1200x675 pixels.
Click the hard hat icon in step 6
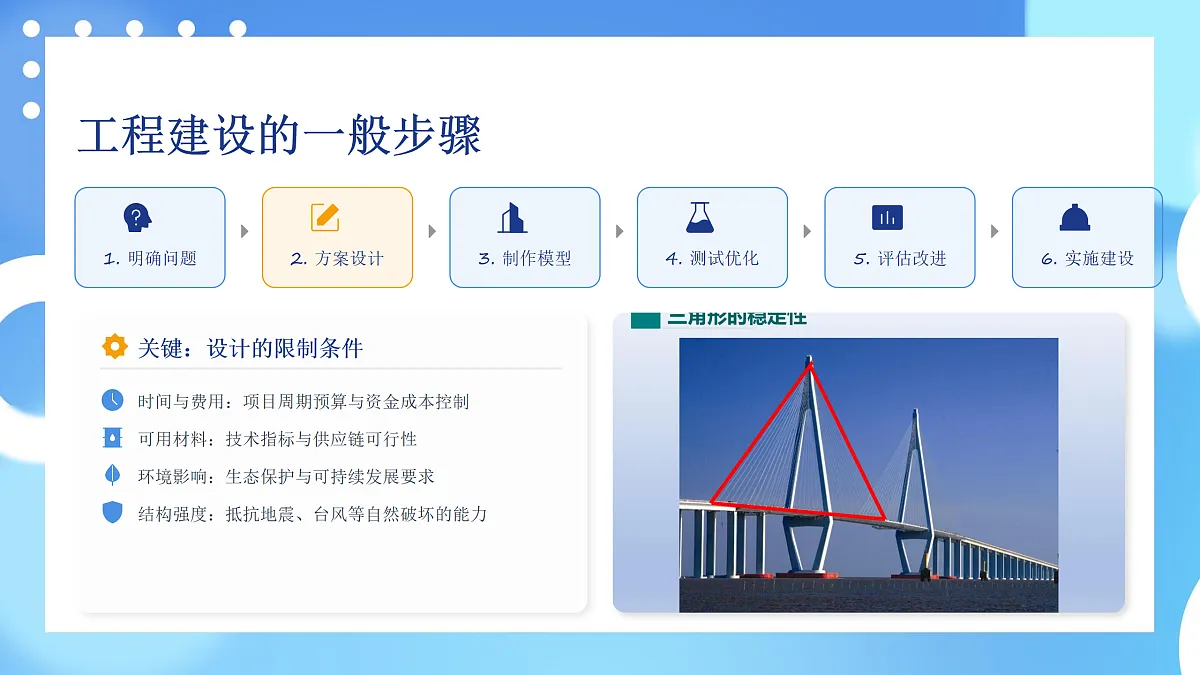(x=1075, y=217)
